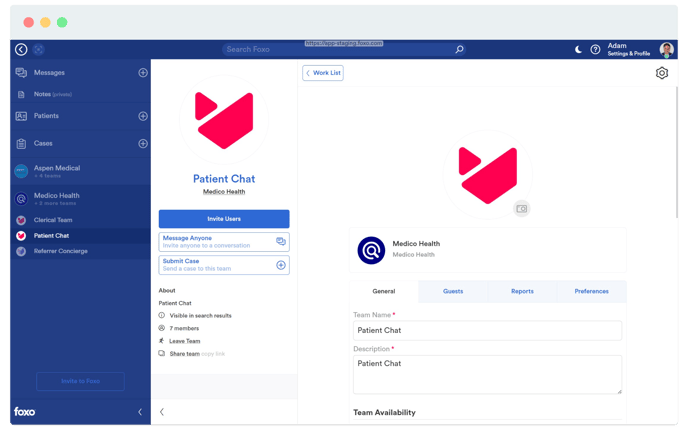Viewport: 688px width, 431px height.
Task: Click the search magnifier icon
Action: 459,49
